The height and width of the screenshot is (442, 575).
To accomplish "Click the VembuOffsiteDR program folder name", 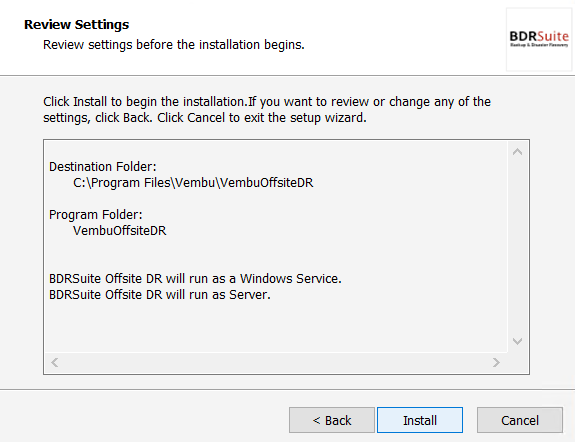I will 120,231.
